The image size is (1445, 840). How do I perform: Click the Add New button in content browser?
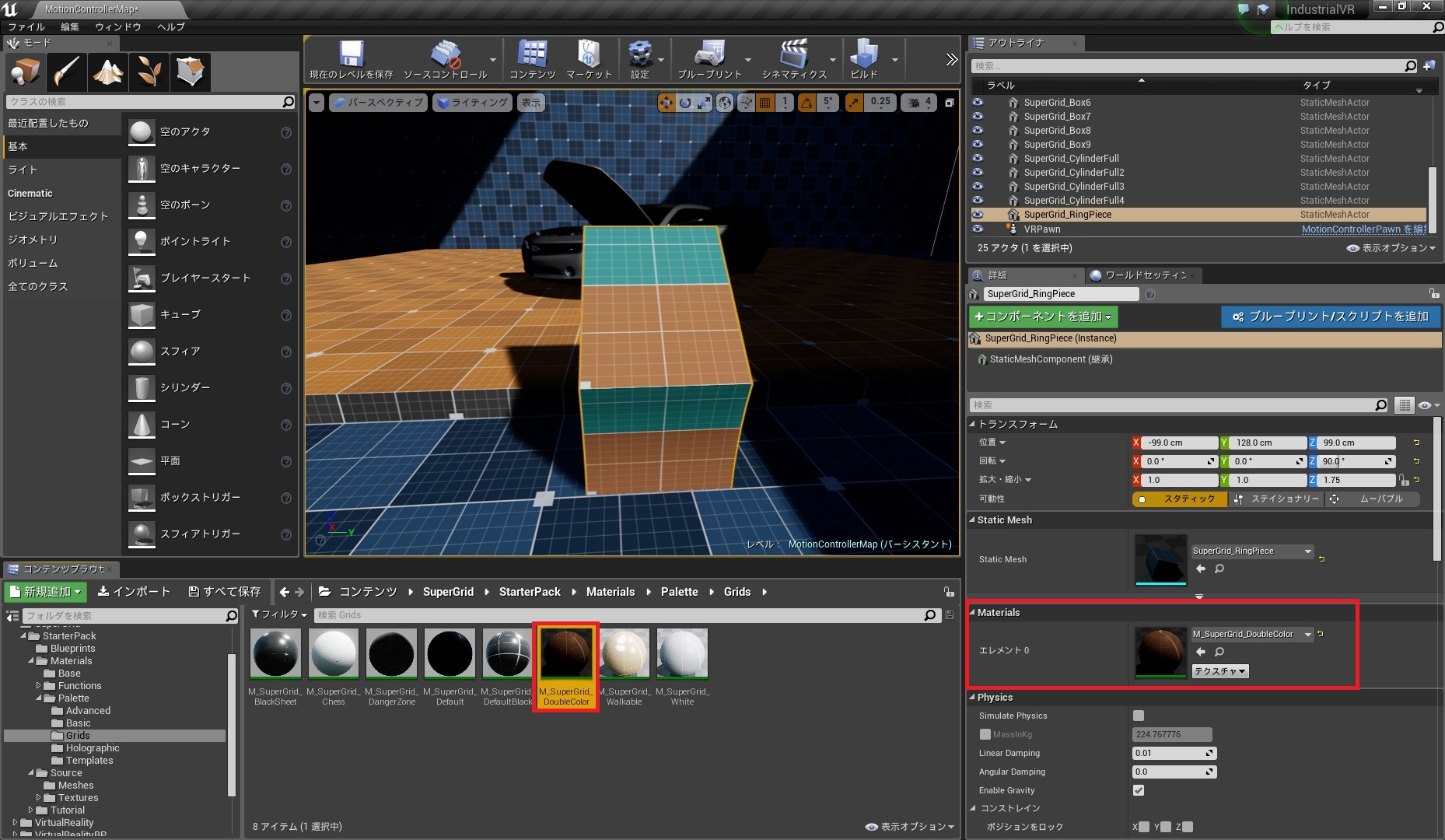[x=46, y=592]
